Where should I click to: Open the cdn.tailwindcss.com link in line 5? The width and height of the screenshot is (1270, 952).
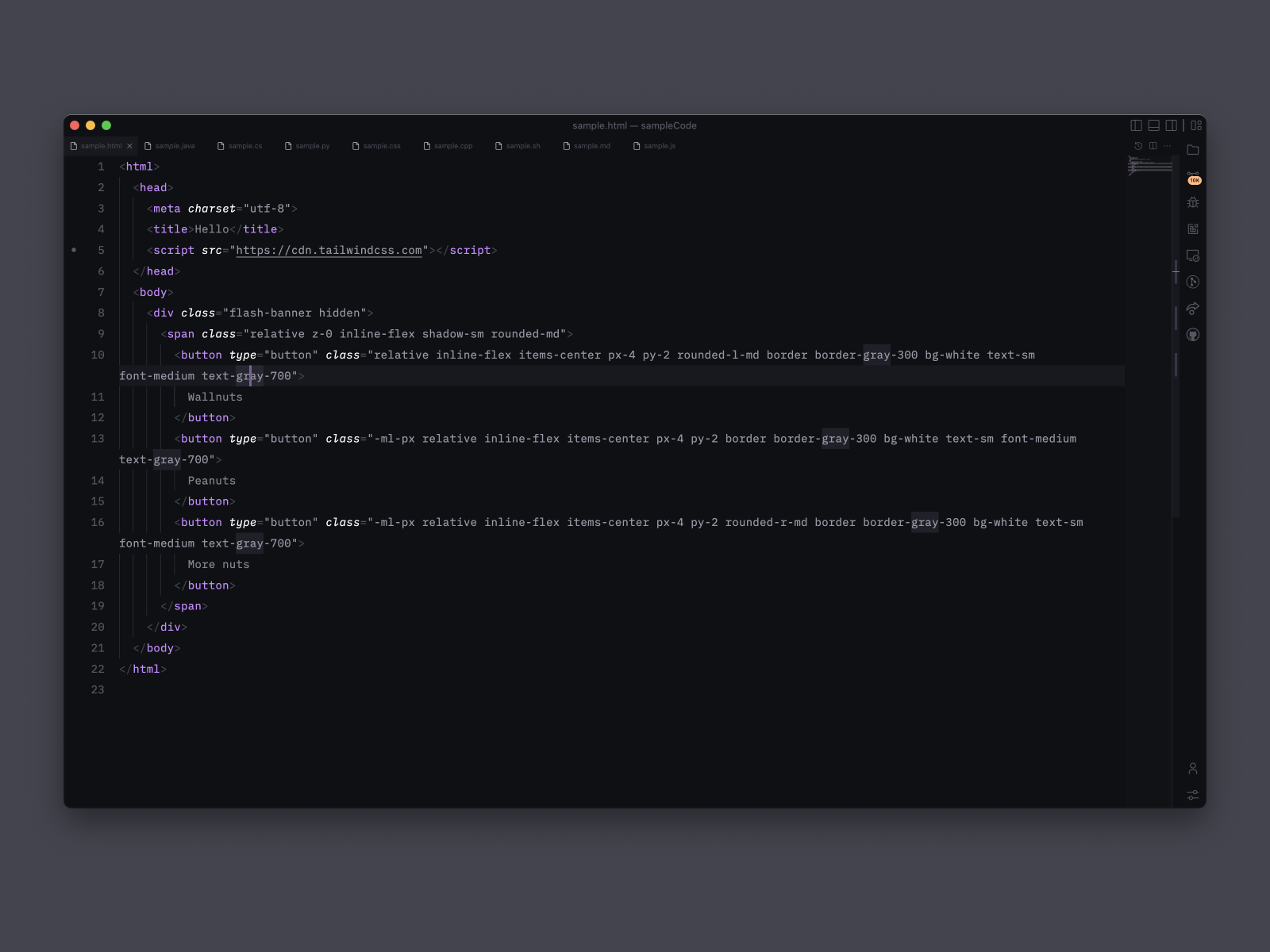click(x=329, y=251)
